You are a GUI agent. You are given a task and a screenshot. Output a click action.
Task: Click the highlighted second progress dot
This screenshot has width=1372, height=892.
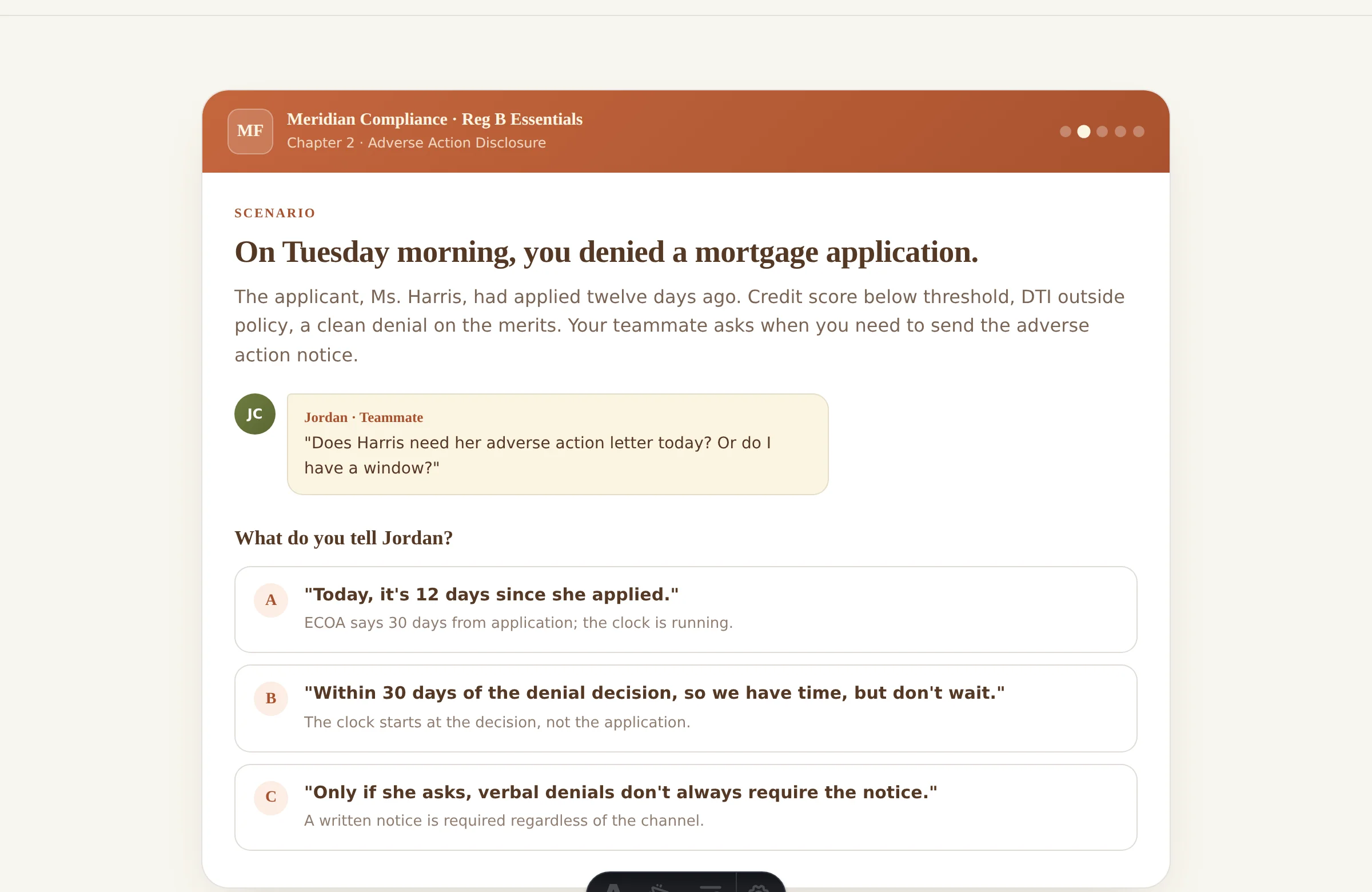coord(1084,132)
